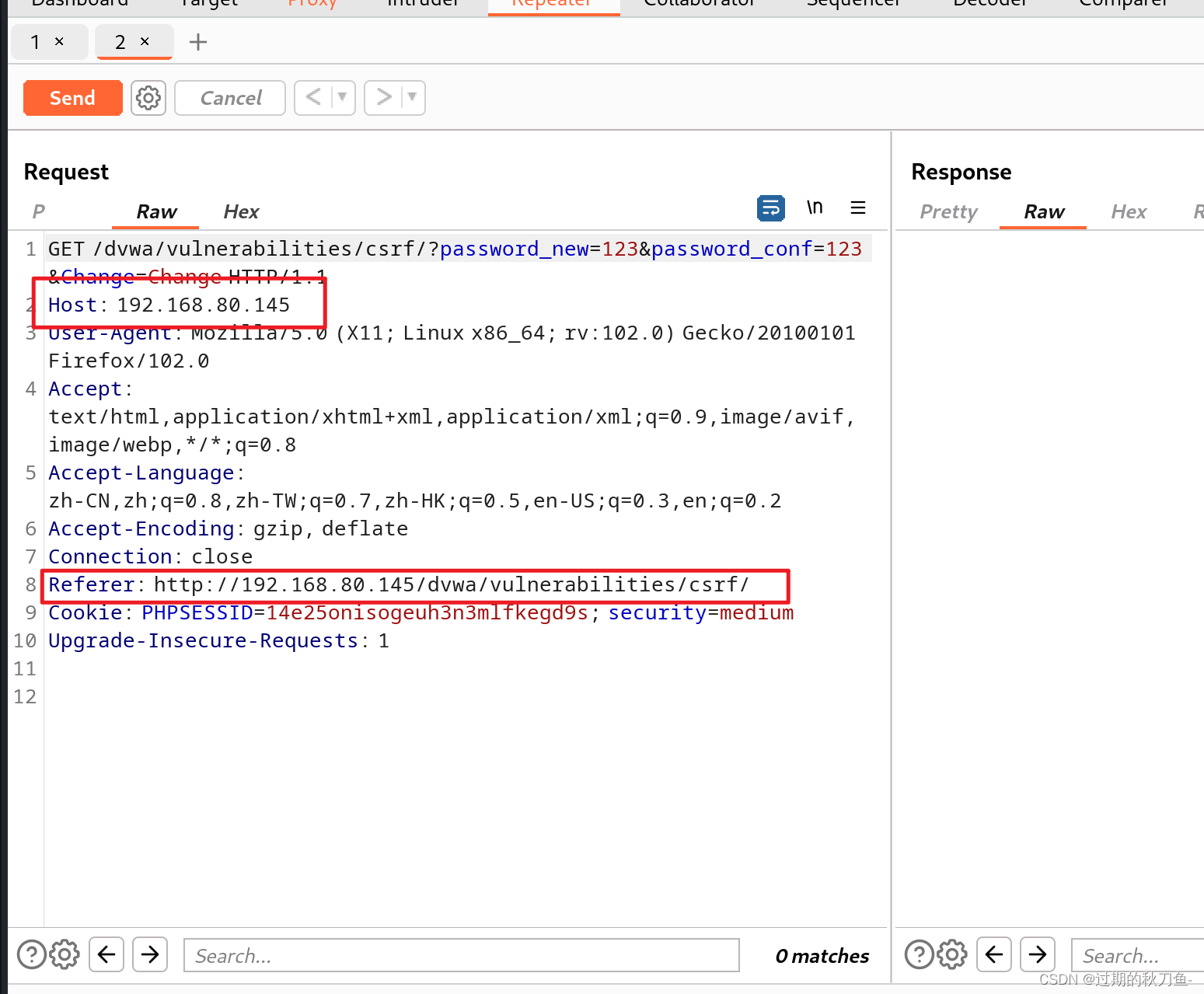Click the orange Send button
The image size is (1204, 994).
tap(72, 98)
